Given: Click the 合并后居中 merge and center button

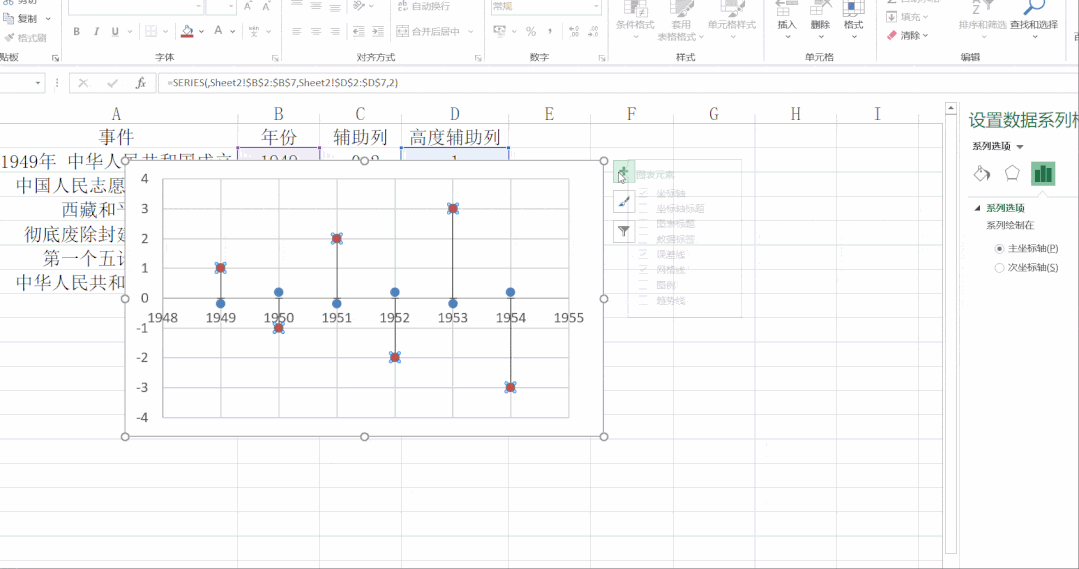Looking at the screenshot, I should click(428, 32).
